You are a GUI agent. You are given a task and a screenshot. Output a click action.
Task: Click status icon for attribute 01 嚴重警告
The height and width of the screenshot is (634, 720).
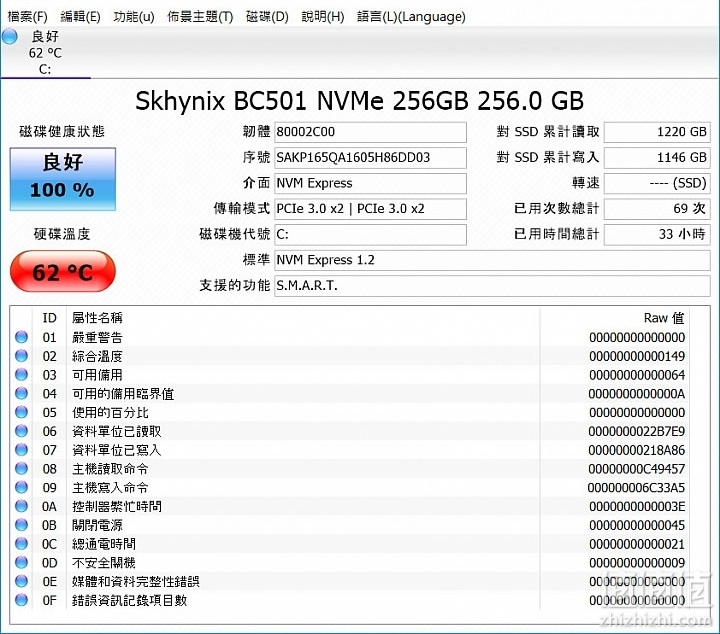(21, 337)
